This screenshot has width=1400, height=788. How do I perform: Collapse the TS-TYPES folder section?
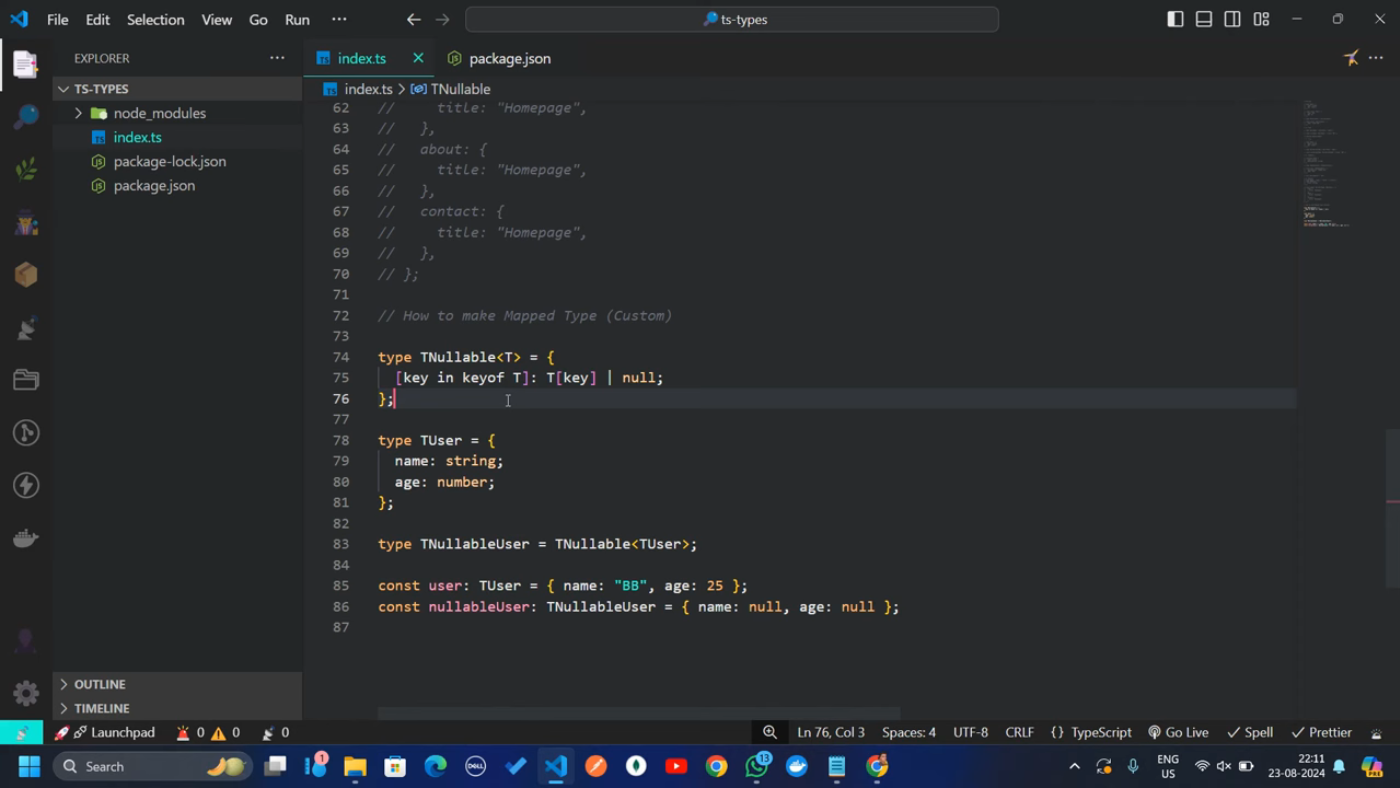coord(177,89)
